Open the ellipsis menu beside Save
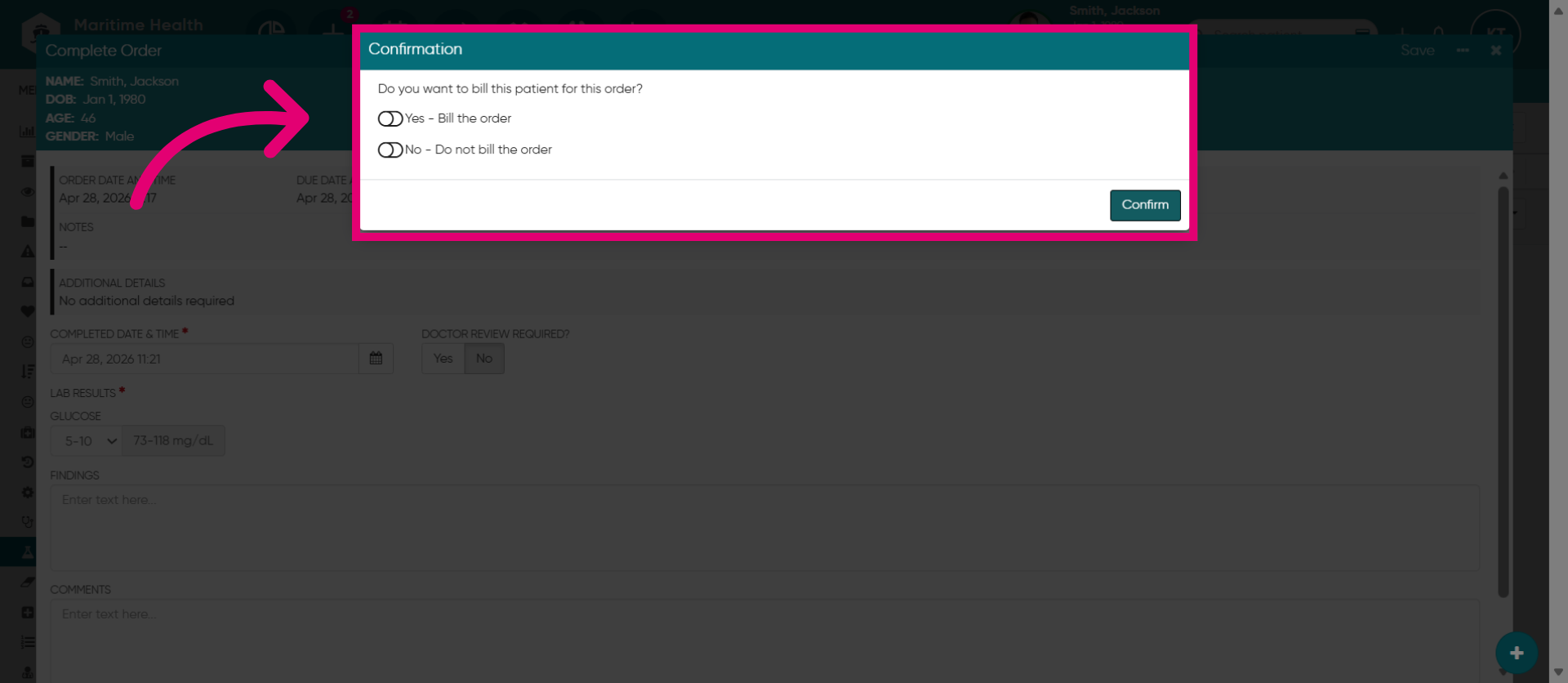 click(x=1463, y=51)
